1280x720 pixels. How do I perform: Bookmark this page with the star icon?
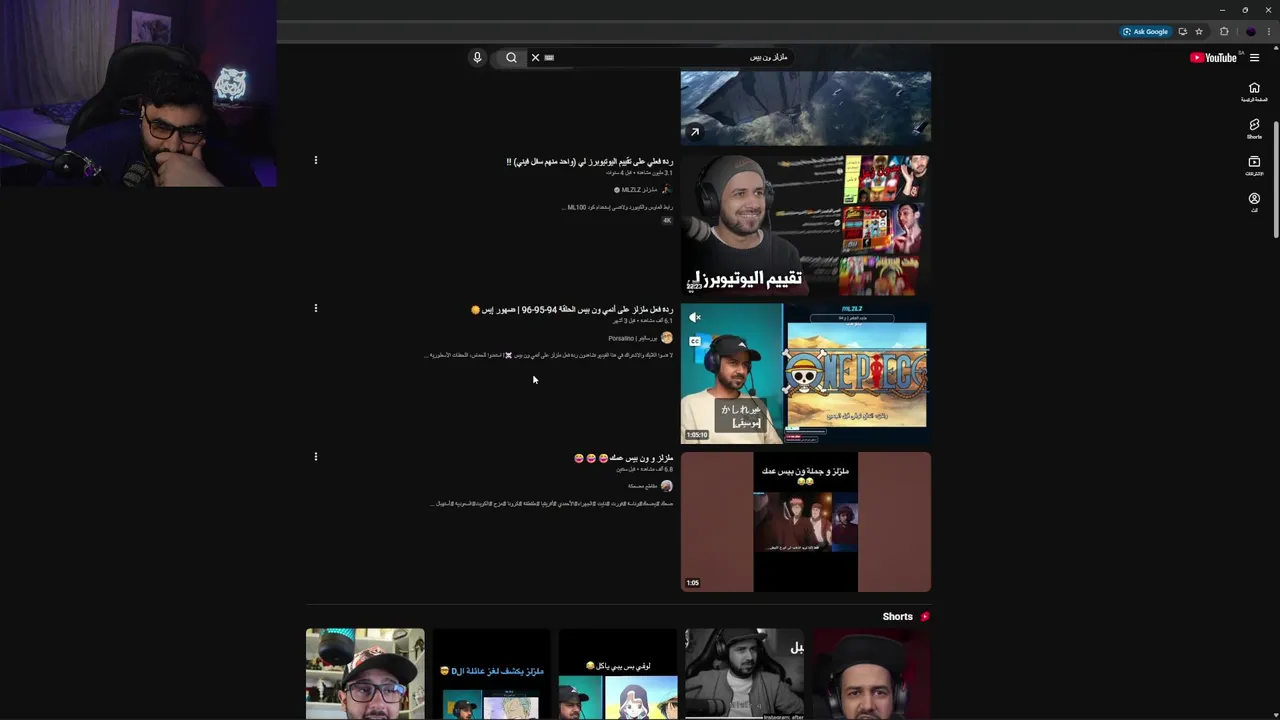[x=1199, y=31]
